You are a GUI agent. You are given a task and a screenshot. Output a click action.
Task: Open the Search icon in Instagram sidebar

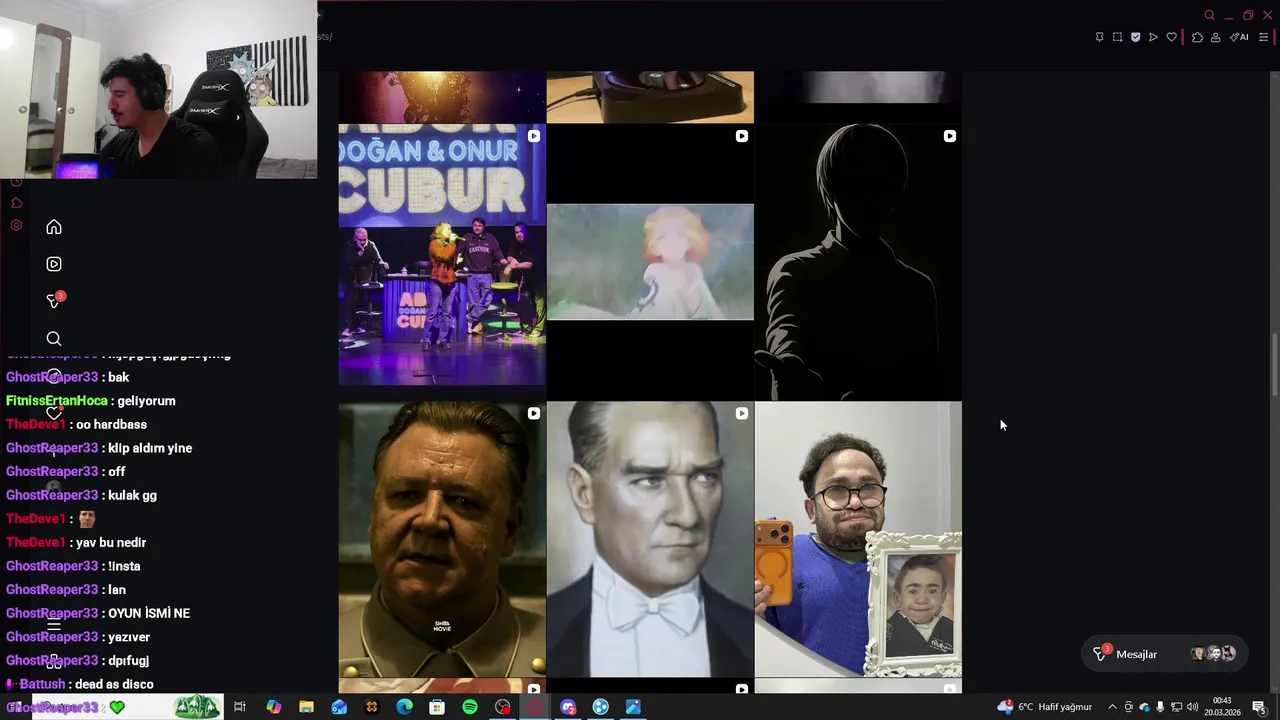54,338
